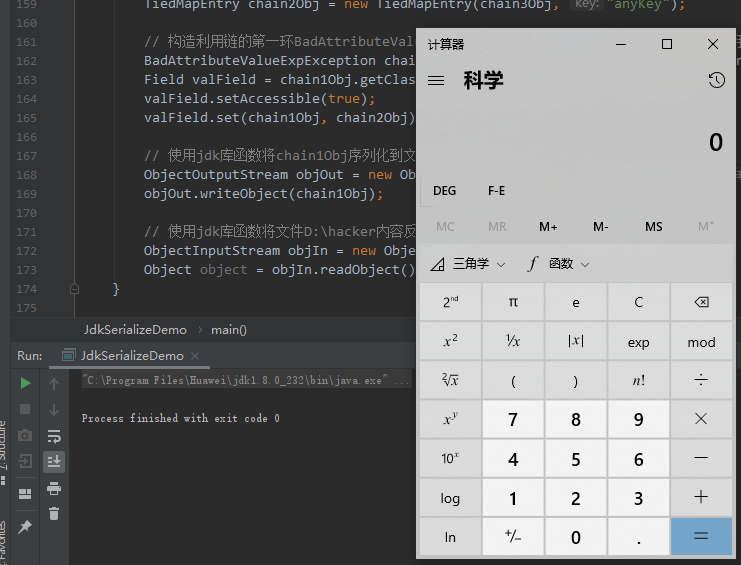The height and width of the screenshot is (565, 741).
Task: Clear all console output with trash icon
Action: pyautogui.click(x=54, y=514)
